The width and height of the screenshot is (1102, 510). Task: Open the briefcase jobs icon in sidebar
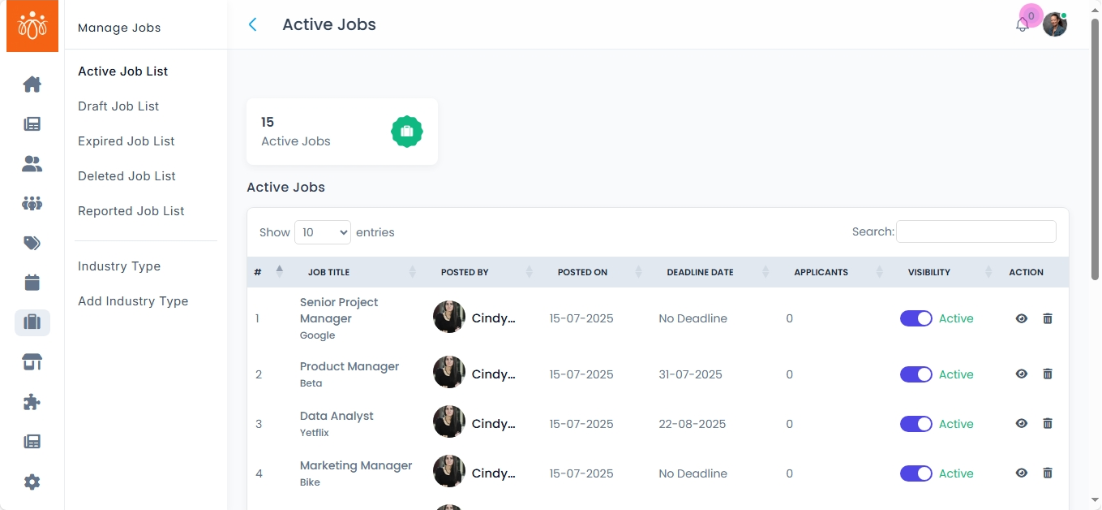pos(32,322)
